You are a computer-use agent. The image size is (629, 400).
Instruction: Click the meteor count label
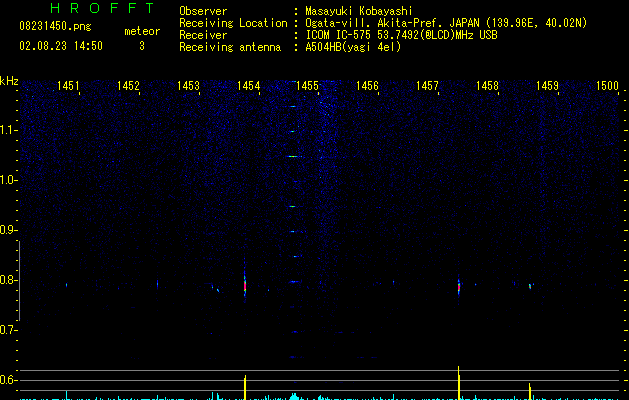pos(142,31)
